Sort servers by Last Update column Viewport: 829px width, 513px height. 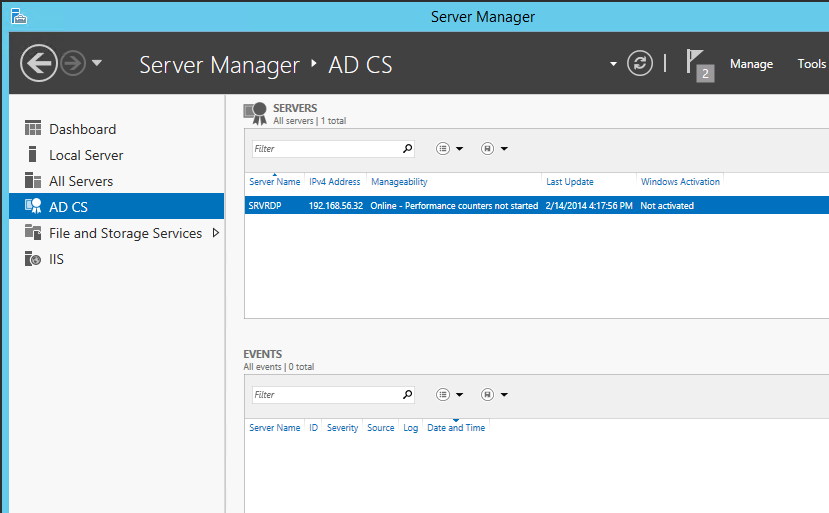tap(569, 181)
